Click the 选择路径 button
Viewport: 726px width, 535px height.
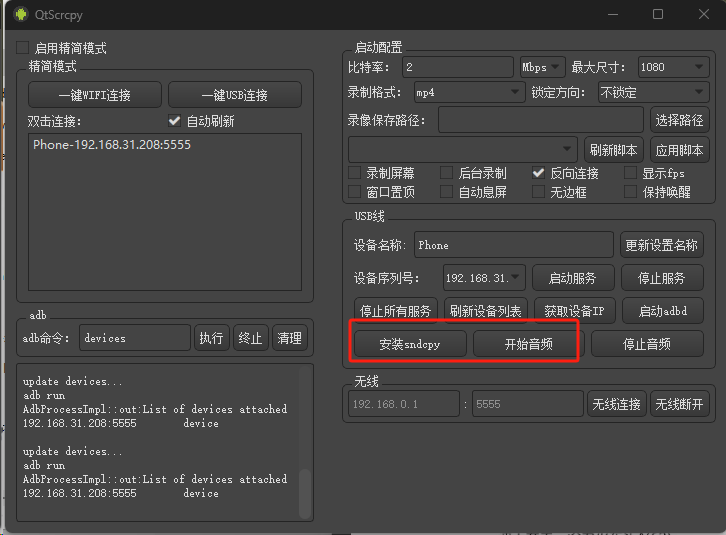click(679, 120)
